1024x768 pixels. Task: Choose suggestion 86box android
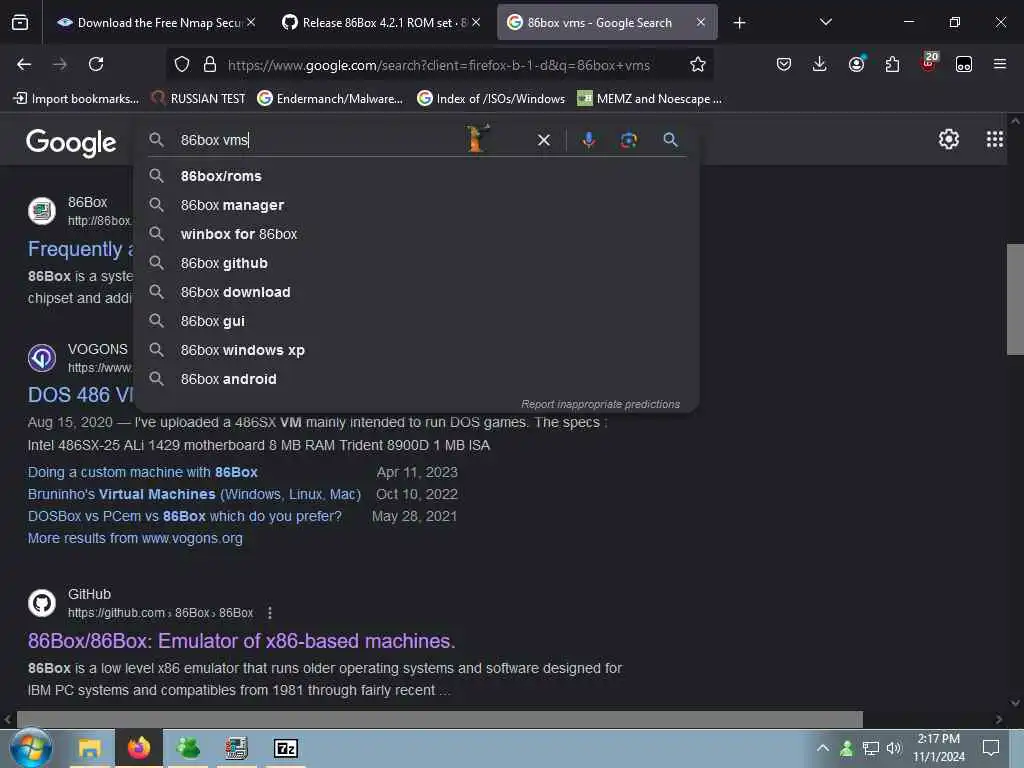pos(416,379)
